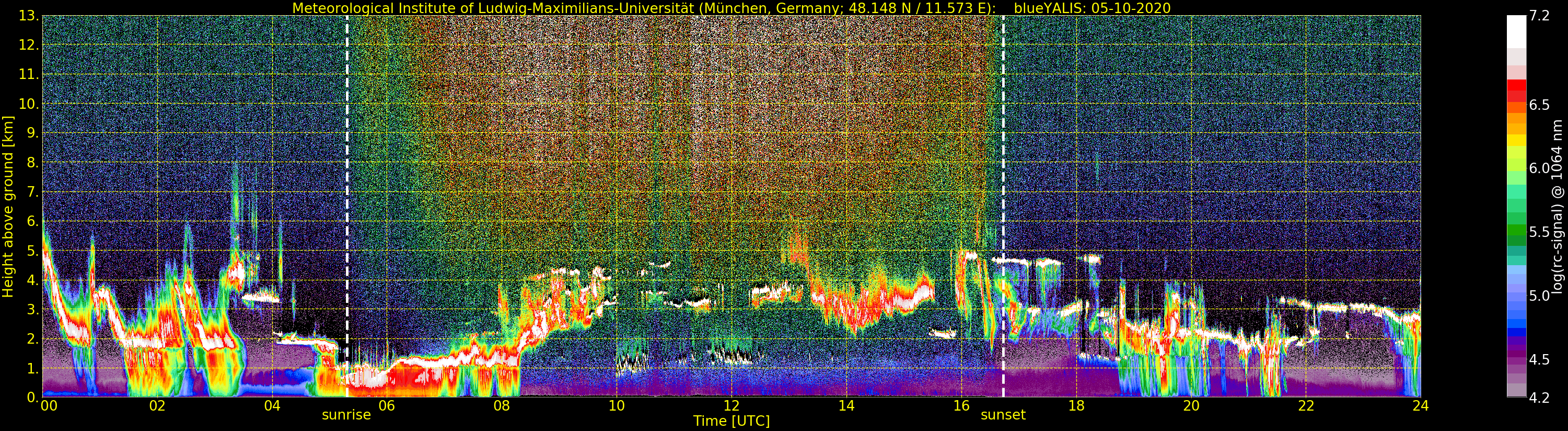Click the white dashed sunrise line
Viewport: 1568px width, 431px height.
(347, 206)
